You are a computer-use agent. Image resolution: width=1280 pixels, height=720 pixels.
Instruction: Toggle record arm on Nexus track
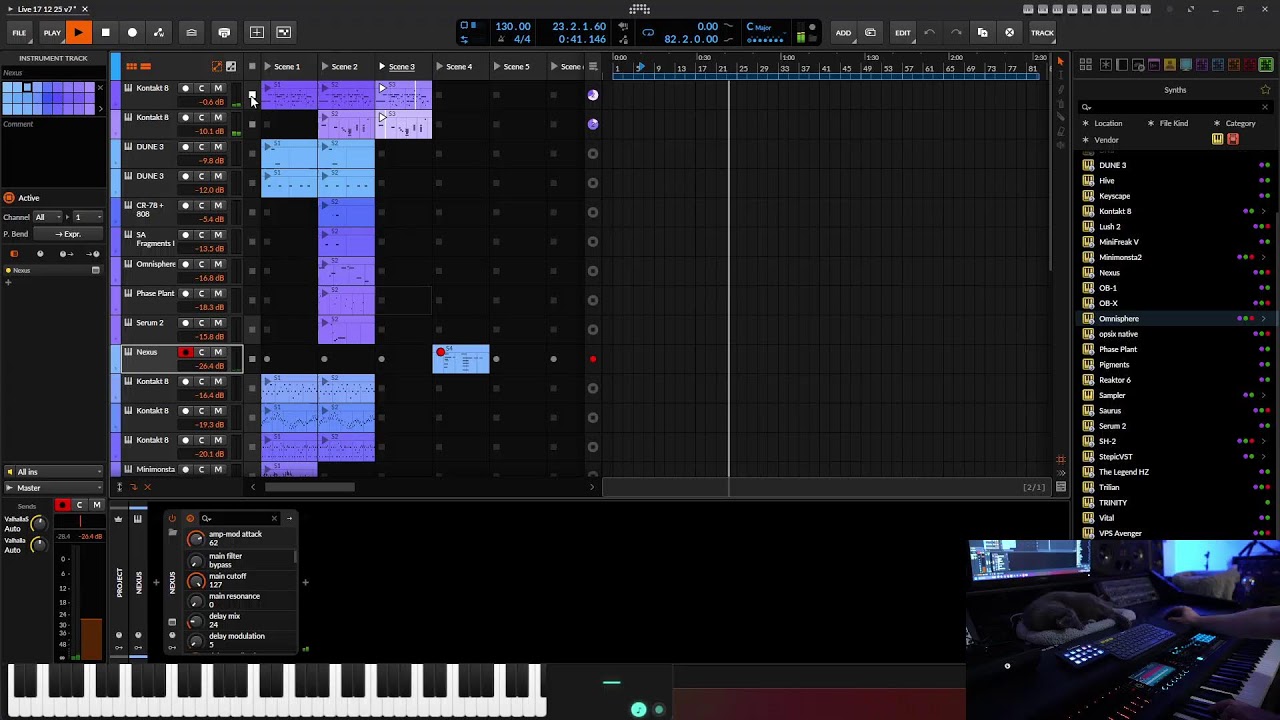click(x=185, y=352)
